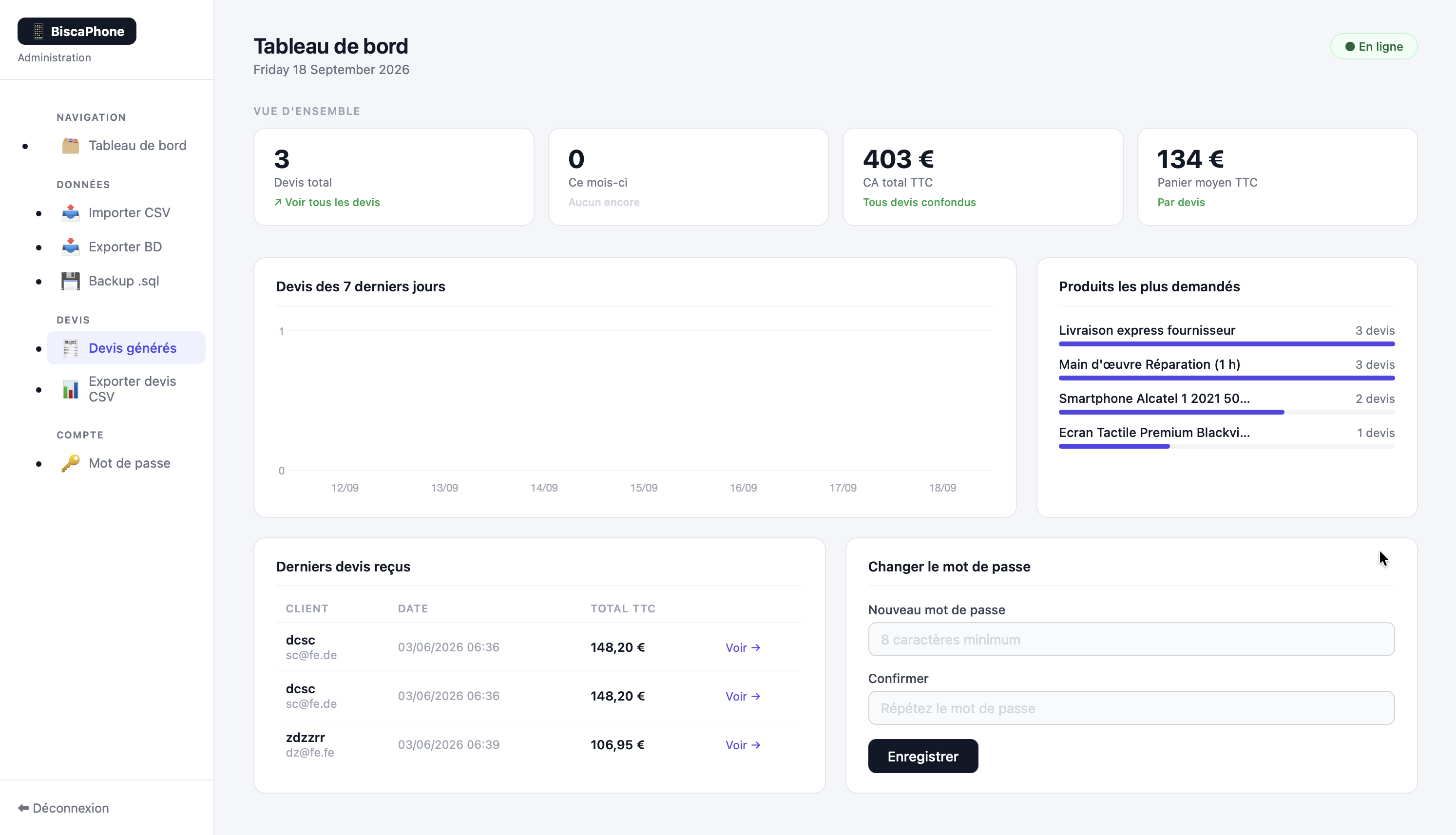This screenshot has width=1456, height=835.
Task: Click the Tableau de bord folder icon
Action: point(71,146)
